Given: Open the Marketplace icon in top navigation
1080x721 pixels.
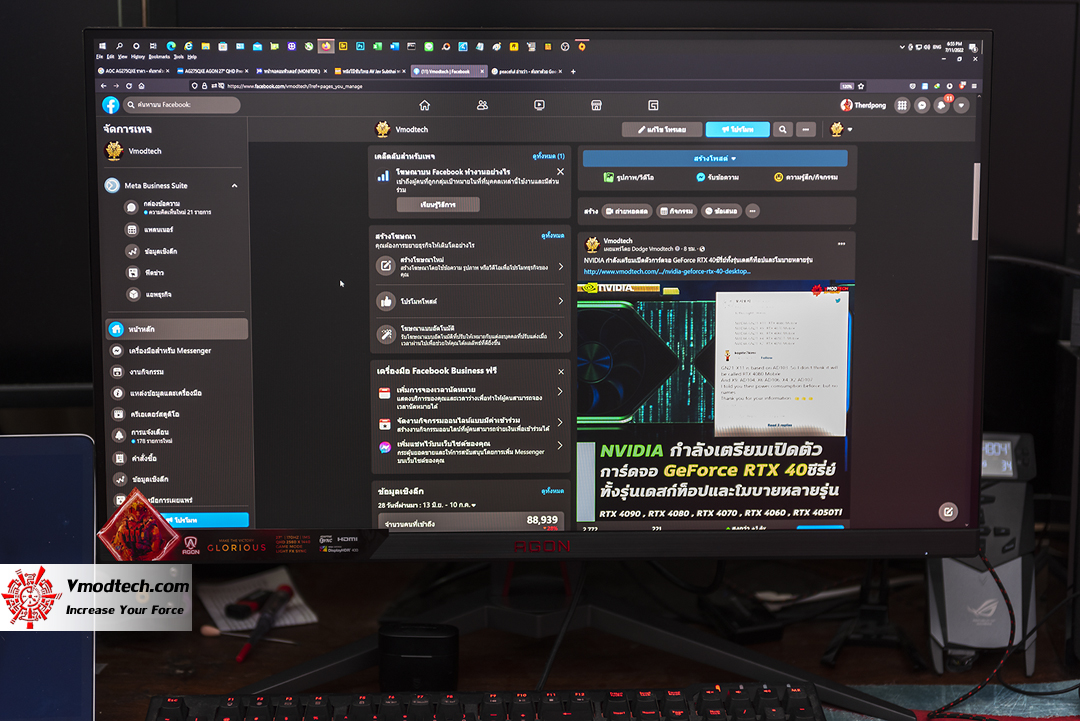Looking at the screenshot, I should 596,105.
